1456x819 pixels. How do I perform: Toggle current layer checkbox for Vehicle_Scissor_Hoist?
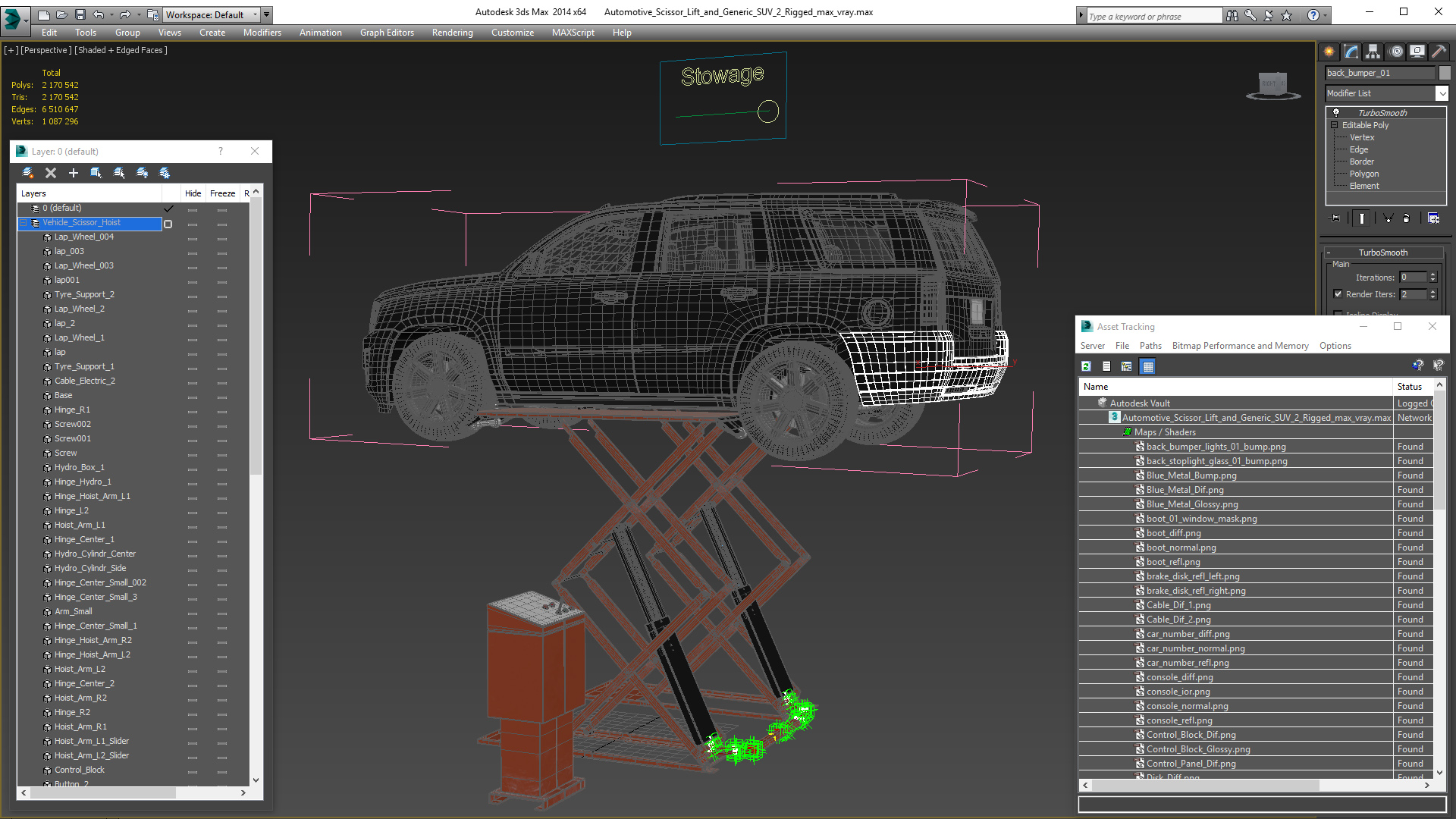pyautogui.click(x=168, y=224)
